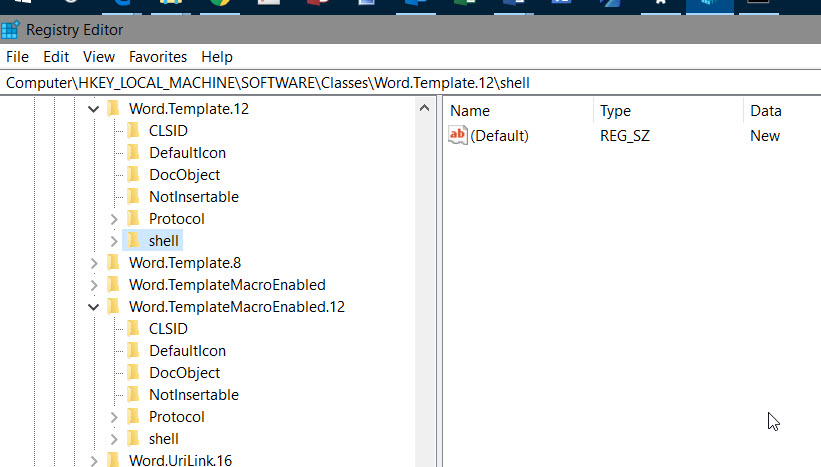Image resolution: width=821 pixels, height=467 pixels.
Task: Open the Help menu
Action: tap(217, 57)
